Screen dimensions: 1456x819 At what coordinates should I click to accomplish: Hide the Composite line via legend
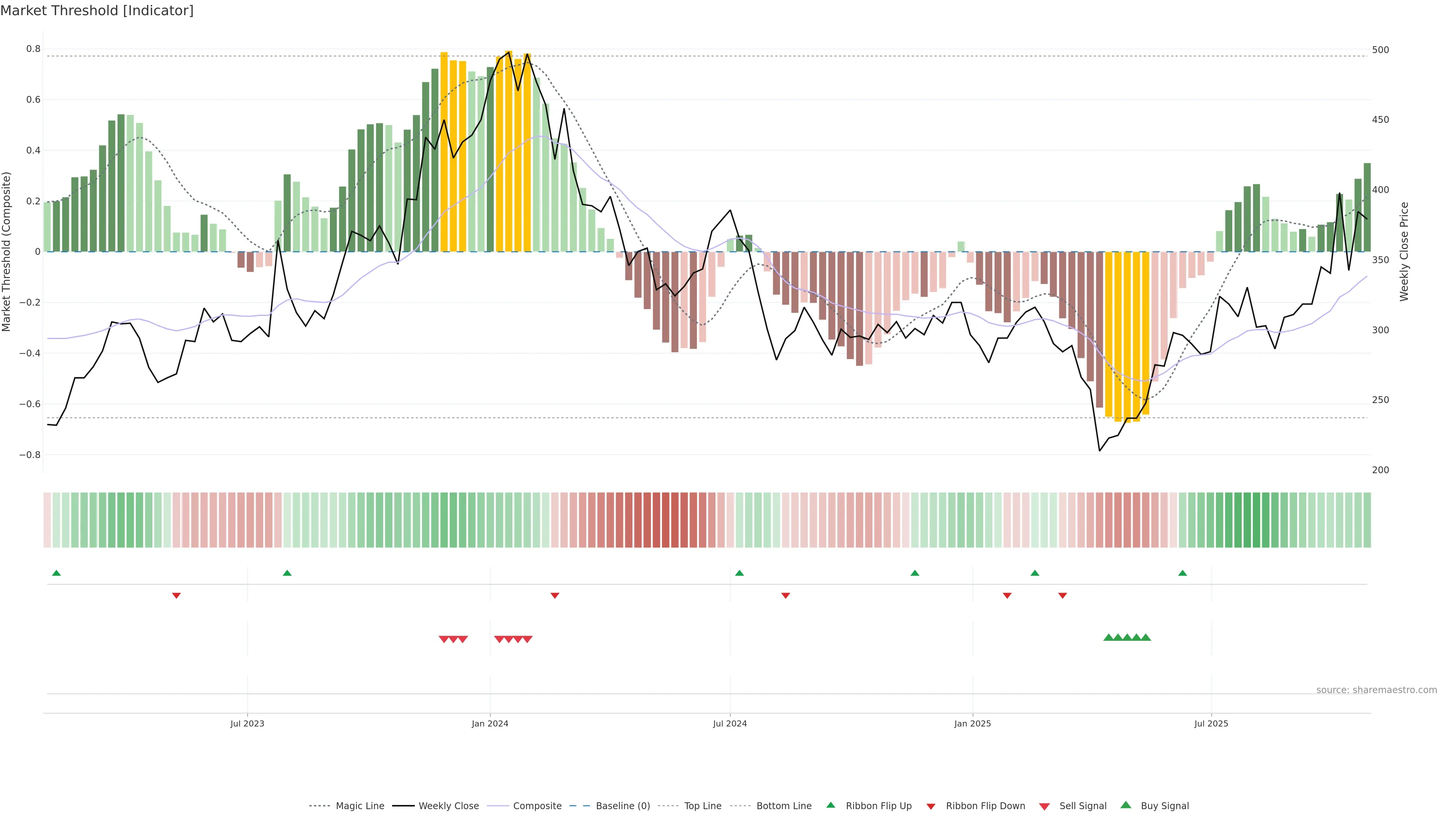coord(537,806)
